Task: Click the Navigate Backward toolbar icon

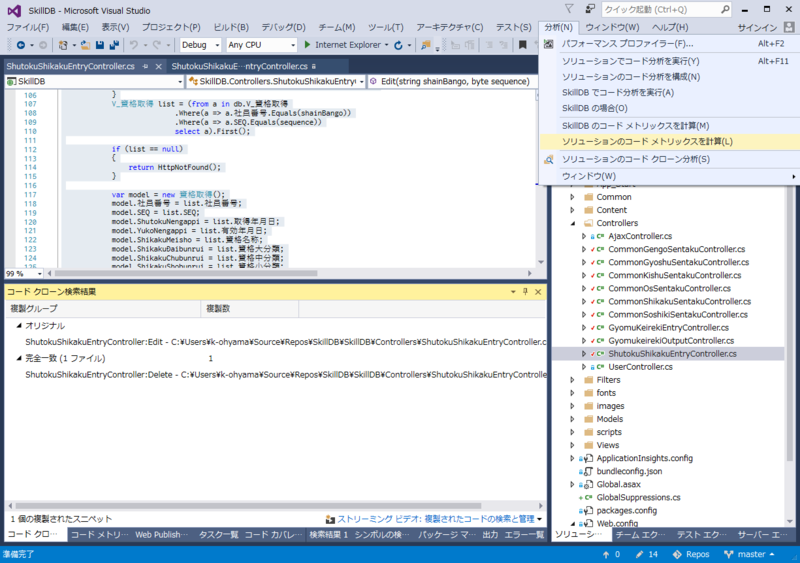Action: pyautogui.click(x=21, y=45)
